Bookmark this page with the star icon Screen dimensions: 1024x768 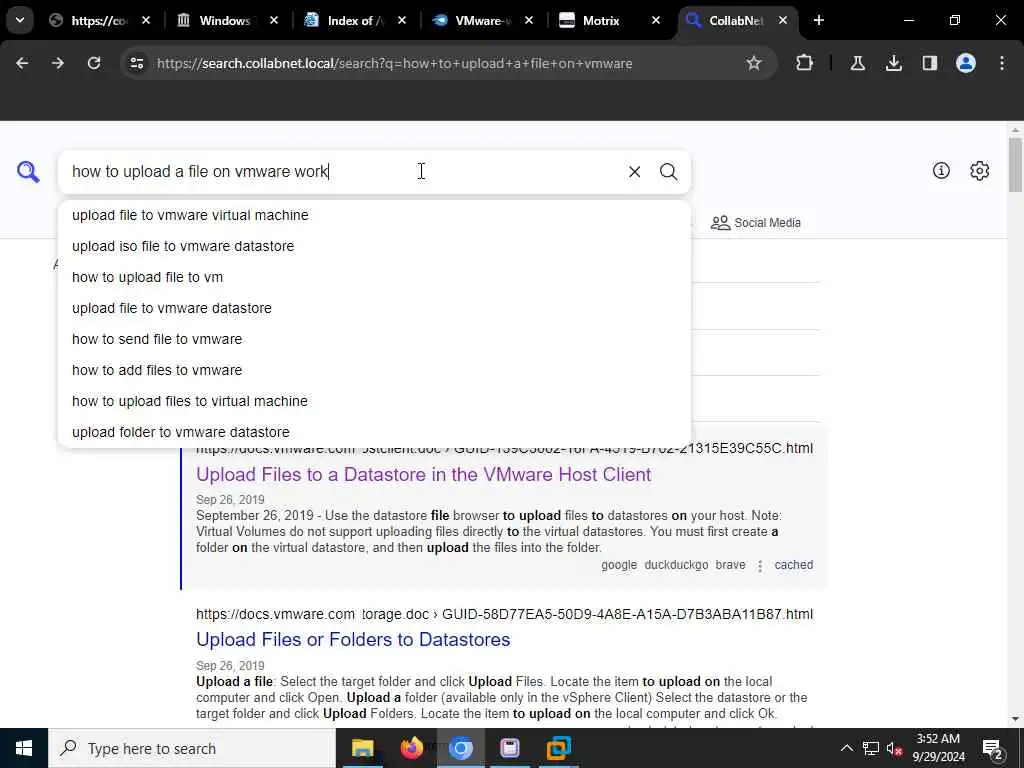point(754,63)
